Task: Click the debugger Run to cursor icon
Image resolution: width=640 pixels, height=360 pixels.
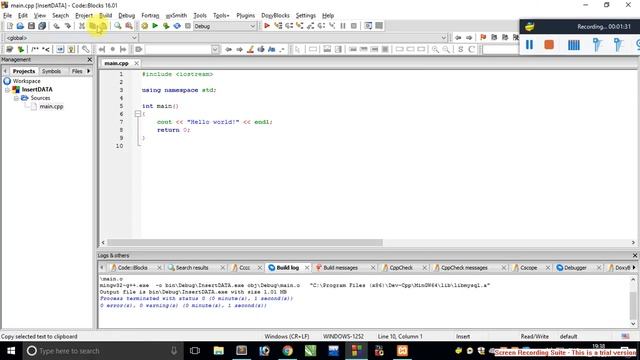Action: (x=278, y=26)
